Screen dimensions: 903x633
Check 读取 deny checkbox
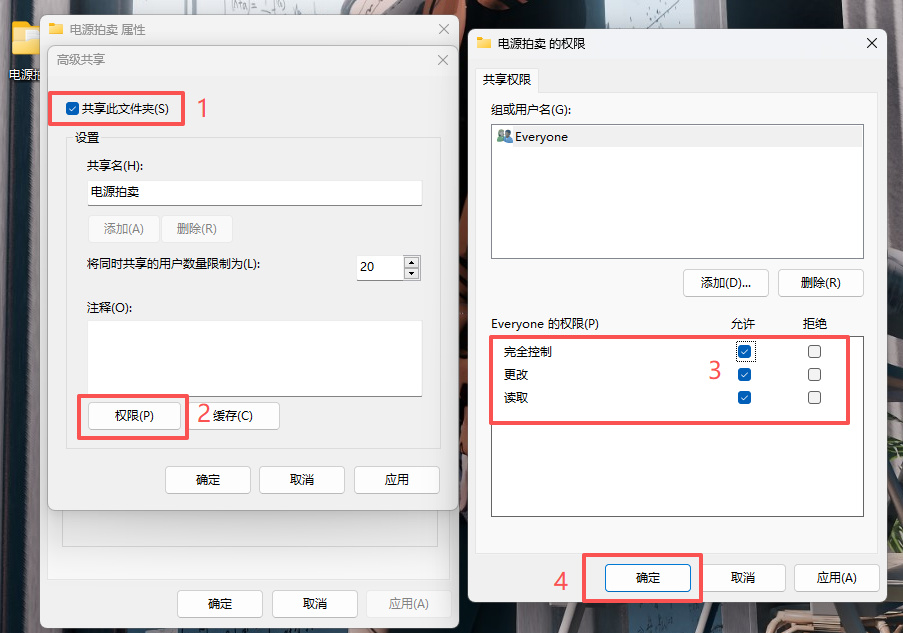click(814, 397)
